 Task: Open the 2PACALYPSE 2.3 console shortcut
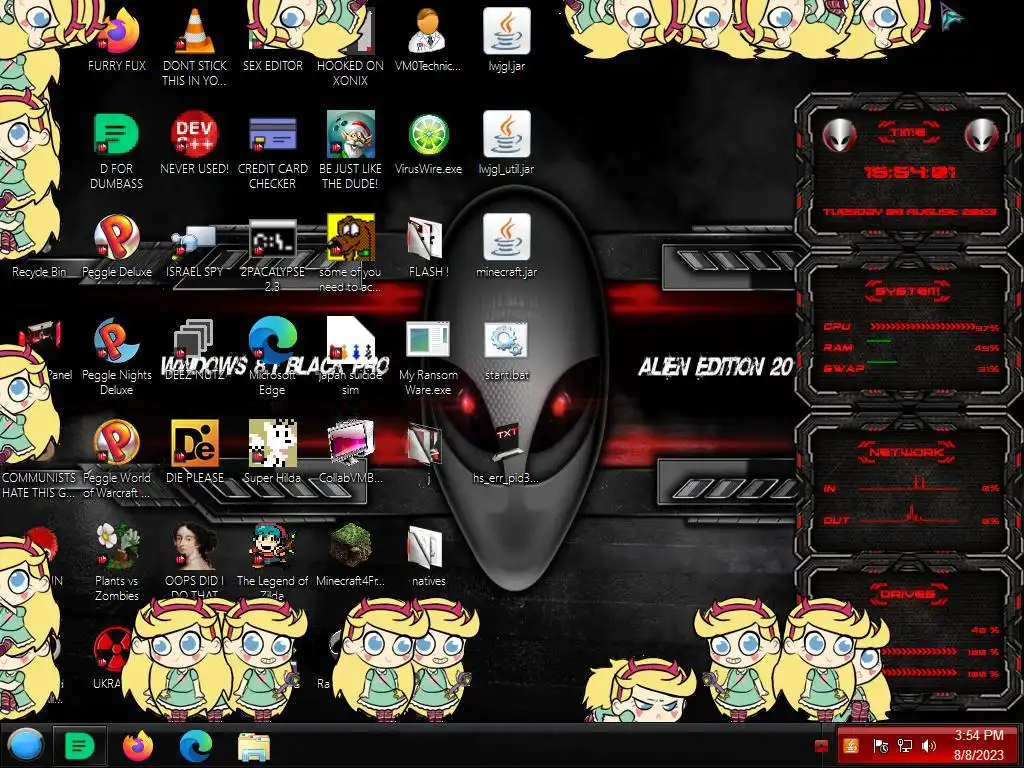[272, 239]
